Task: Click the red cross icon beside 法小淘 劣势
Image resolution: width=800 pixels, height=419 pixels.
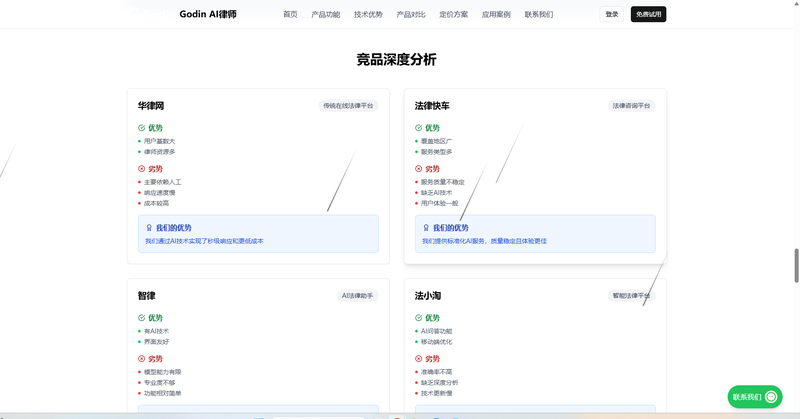Action: (418, 359)
